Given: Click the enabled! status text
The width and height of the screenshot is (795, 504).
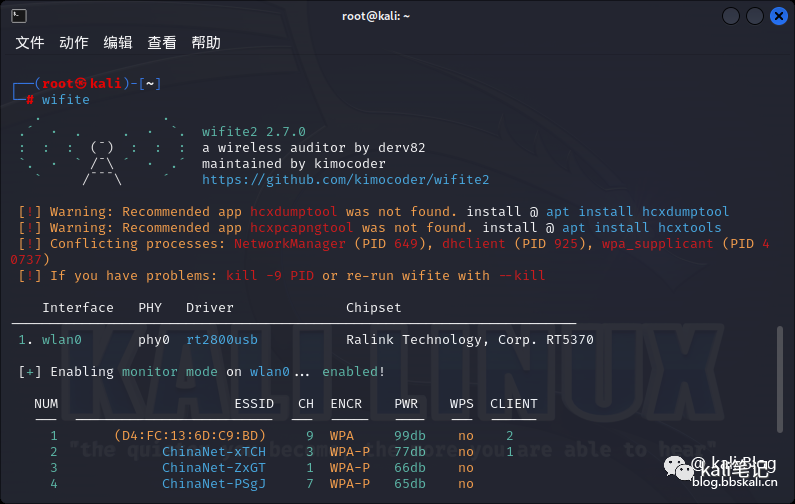Looking at the screenshot, I should (x=353, y=372).
